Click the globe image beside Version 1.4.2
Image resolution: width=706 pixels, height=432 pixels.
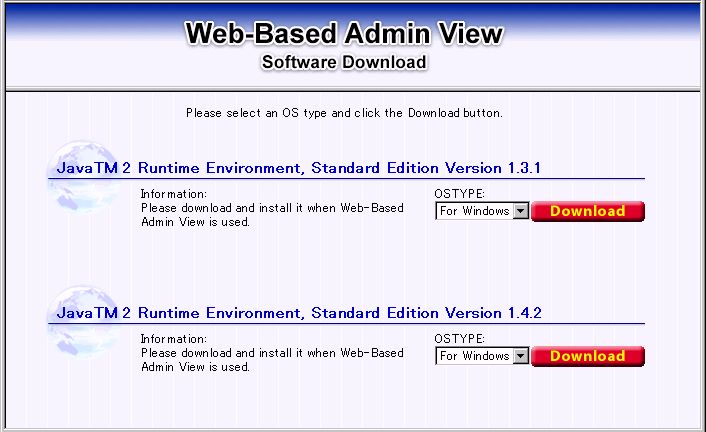(x=84, y=322)
